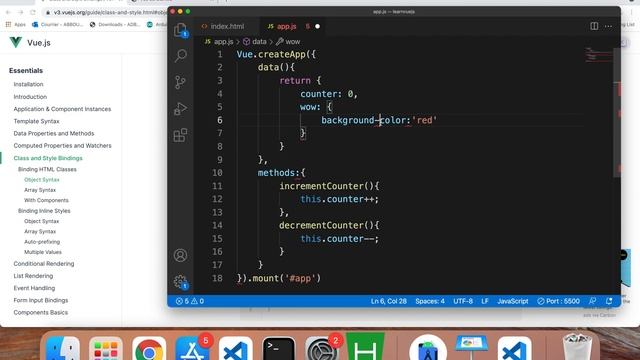Open List Rendering docs page
The height and width of the screenshot is (360, 640).
pos(33,276)
